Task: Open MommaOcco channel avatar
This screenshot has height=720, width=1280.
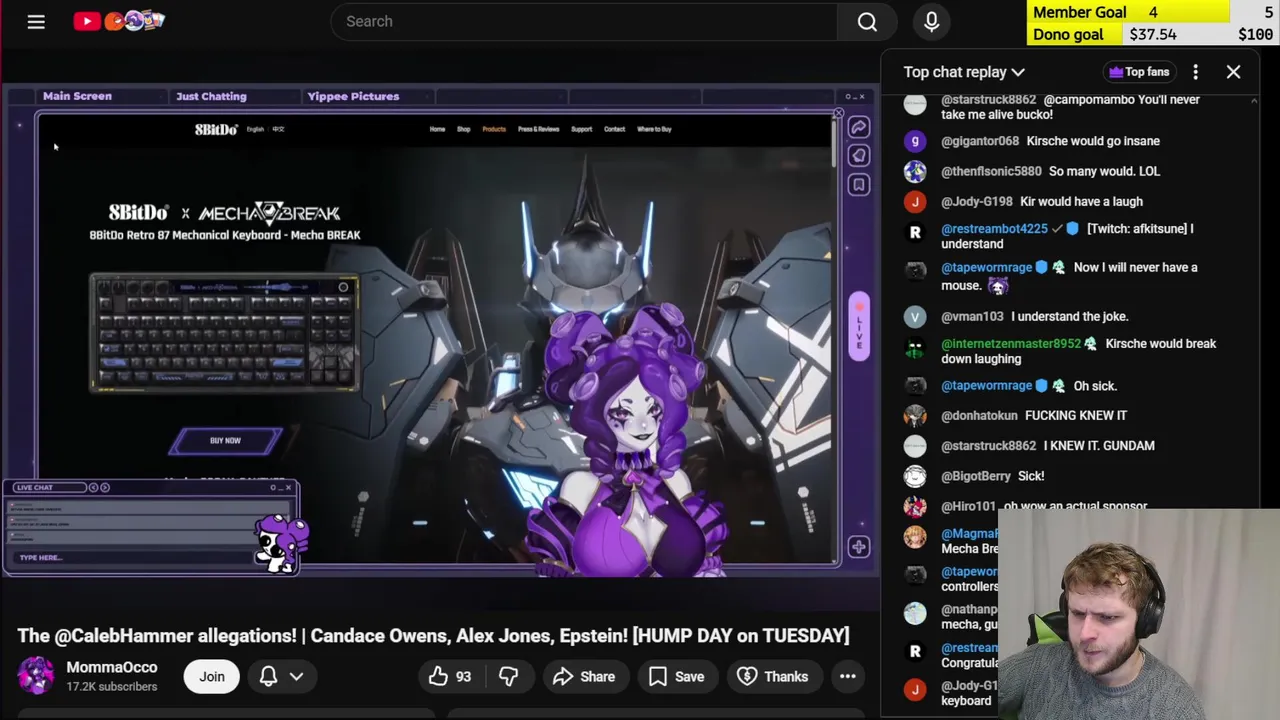Action: 36,676
